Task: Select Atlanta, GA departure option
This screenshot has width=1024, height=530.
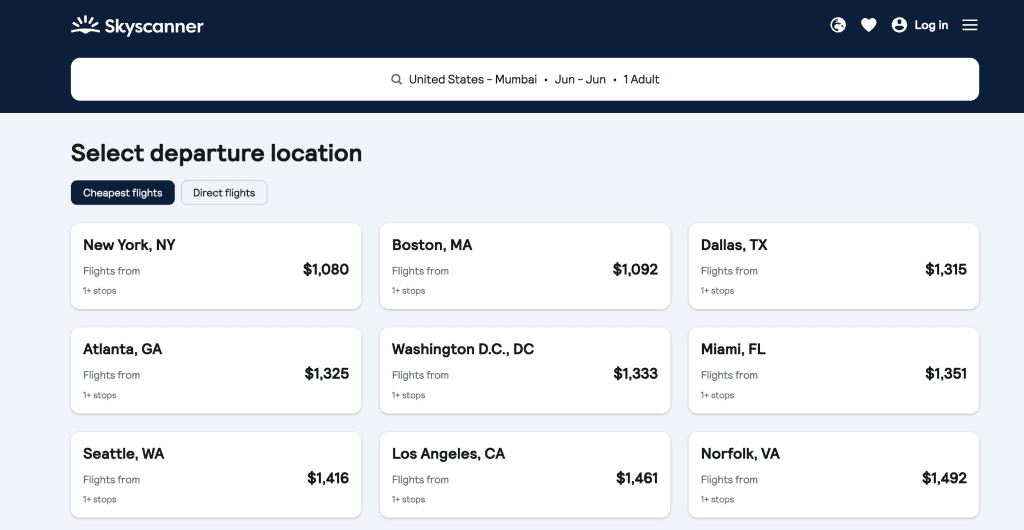Action: 216,370
